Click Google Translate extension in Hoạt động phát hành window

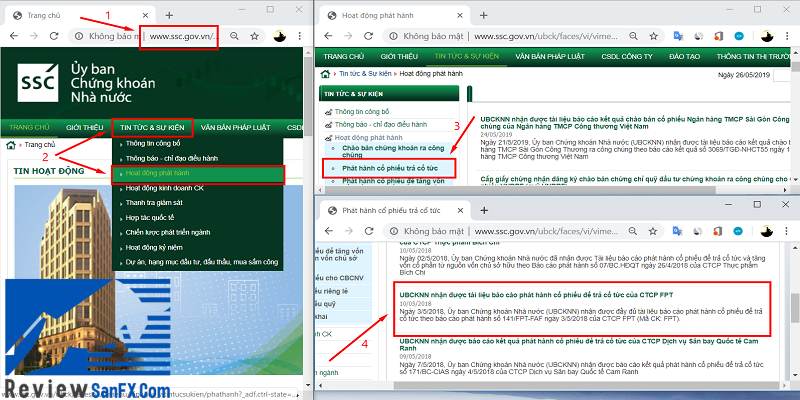pyautogui.click(x=678, y=36)
